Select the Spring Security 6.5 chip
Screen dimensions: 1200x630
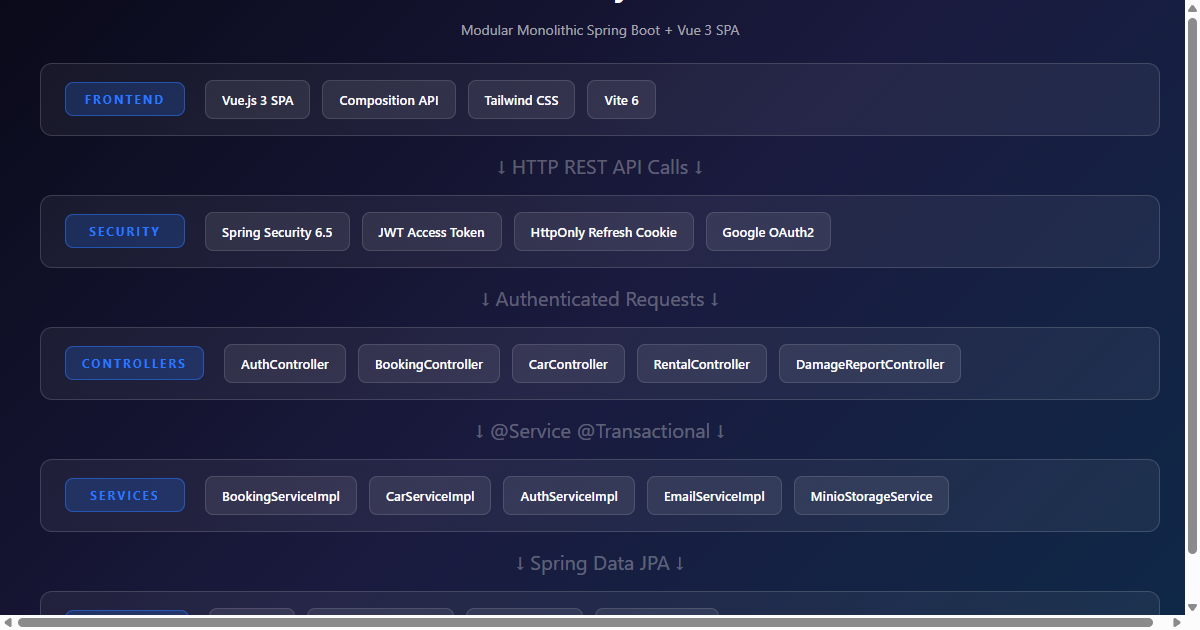click(277, 232)
